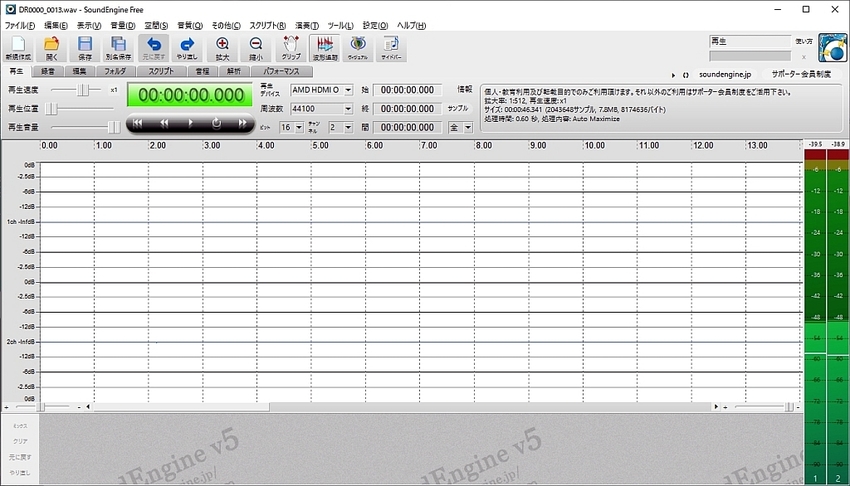Expand the ビット 16 dropdown

(x=299, y=127)
